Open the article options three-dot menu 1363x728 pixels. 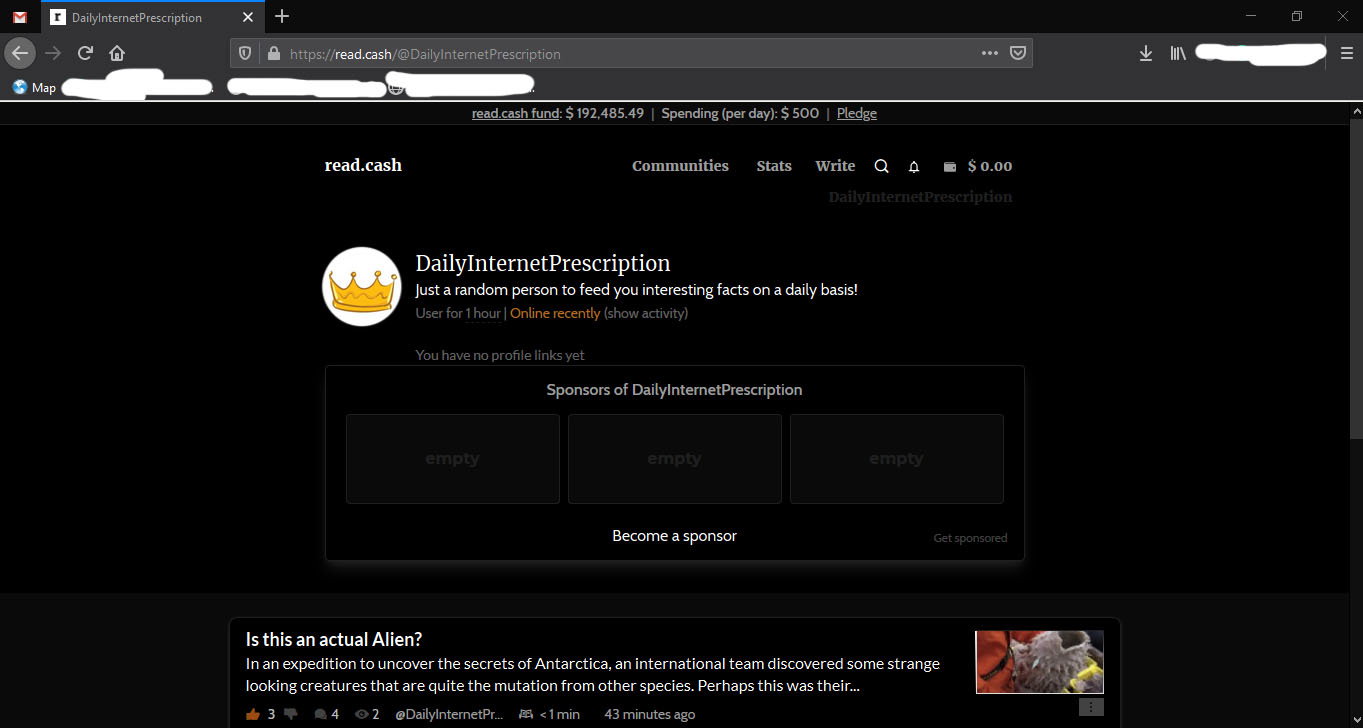tap(1091, 707)
